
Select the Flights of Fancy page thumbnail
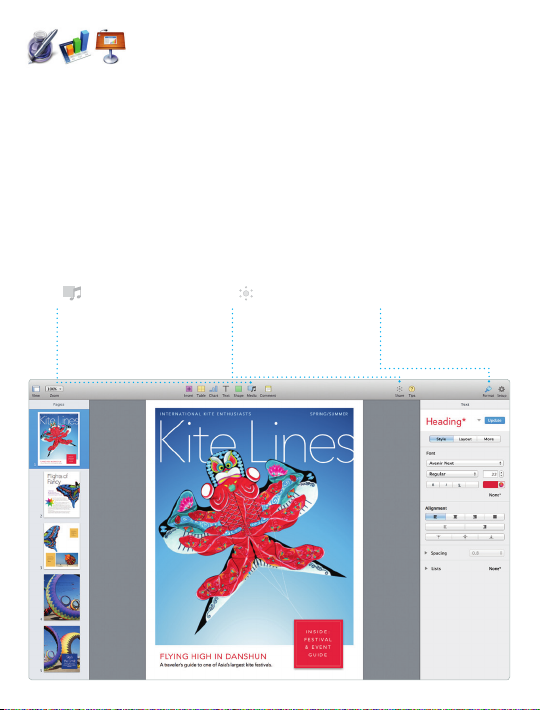tap(62, 494)
